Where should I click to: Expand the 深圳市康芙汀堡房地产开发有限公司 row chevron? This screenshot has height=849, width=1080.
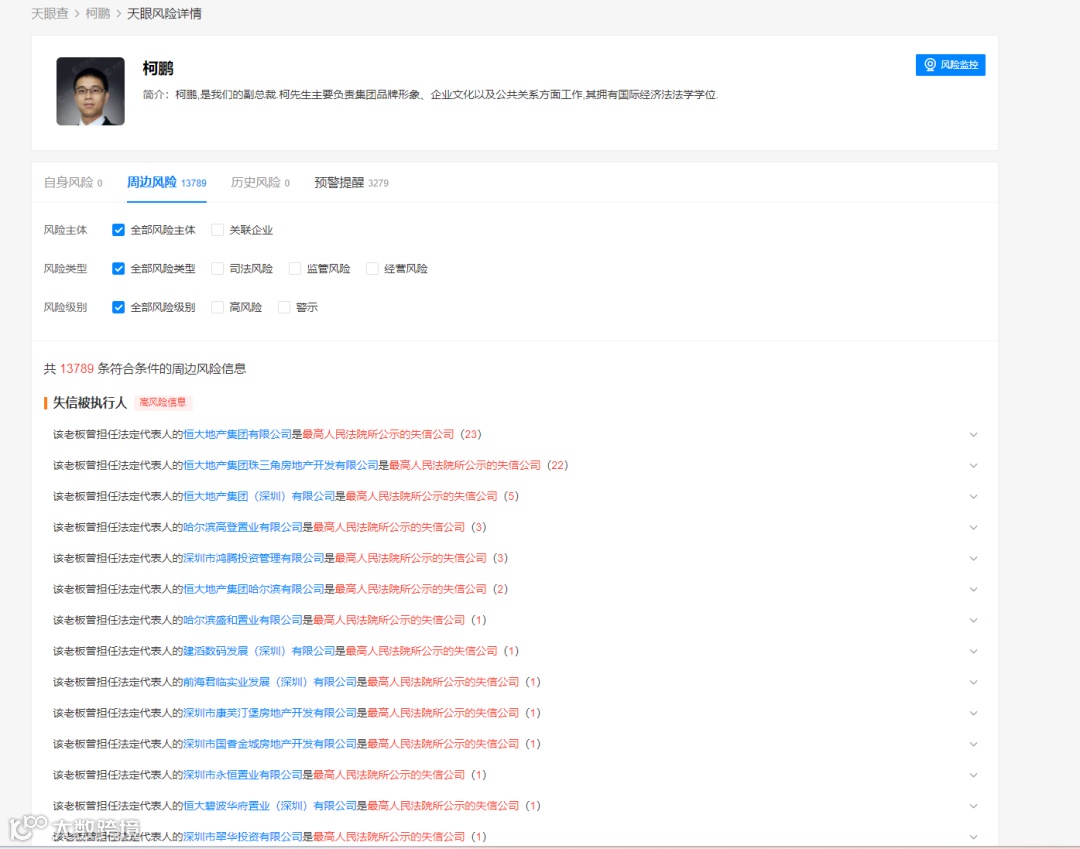(973, 713)
